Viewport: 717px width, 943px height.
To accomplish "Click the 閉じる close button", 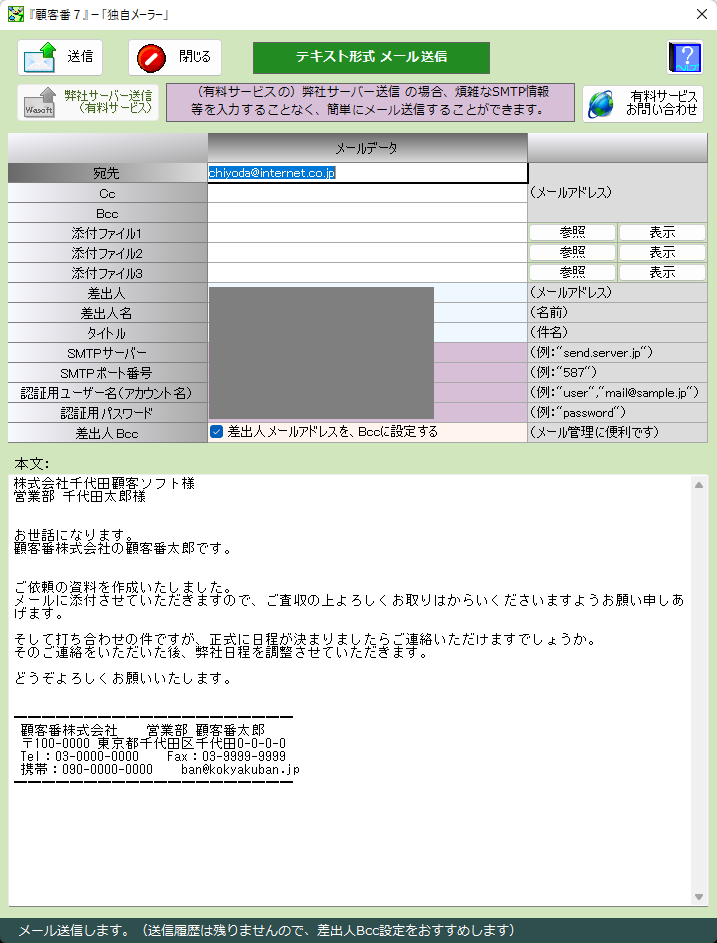I will point(175,57).
